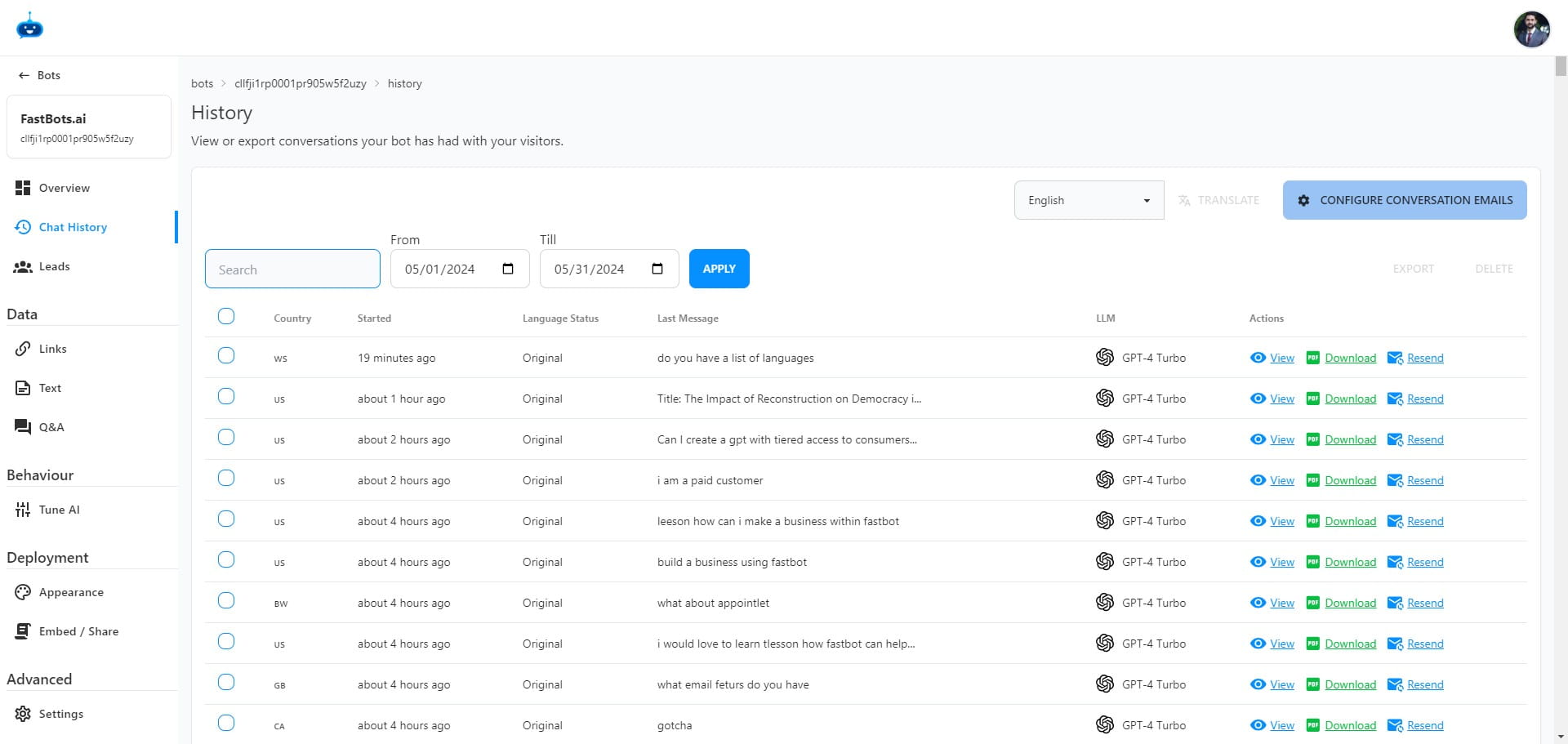Click the Started column header
Image resolution: width=1568 pixels, height=744 pixels.
(374, 319)
